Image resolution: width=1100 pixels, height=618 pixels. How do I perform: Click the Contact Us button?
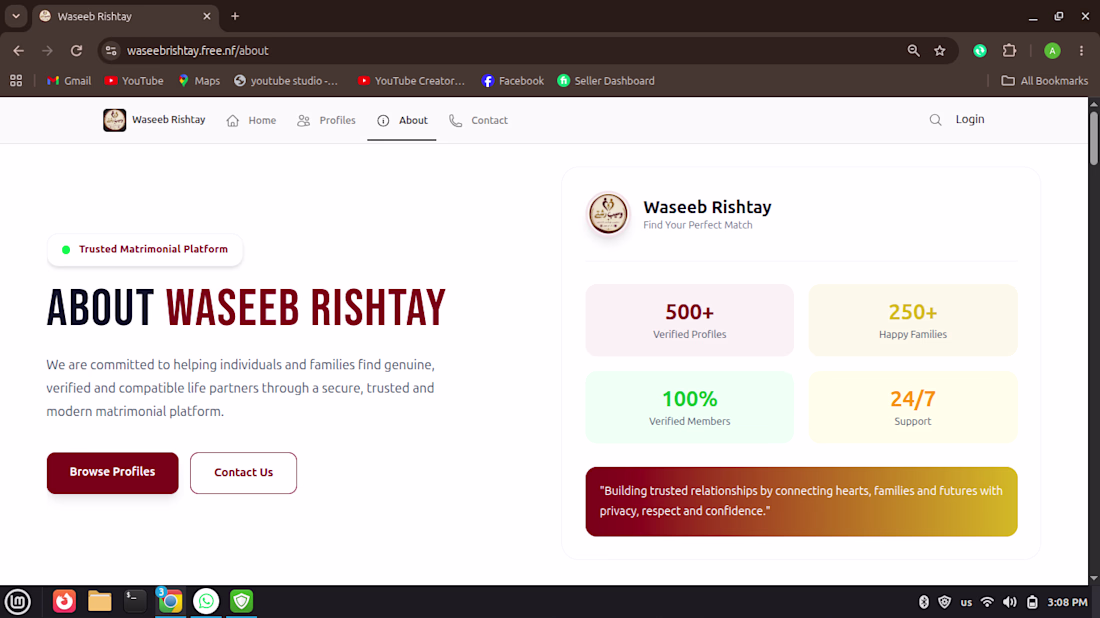pyautogui.click(x=243, y=473)
